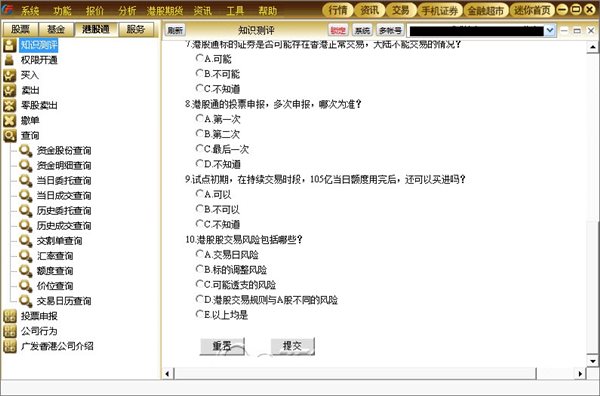Open the 分析 menu

[127, 11]
